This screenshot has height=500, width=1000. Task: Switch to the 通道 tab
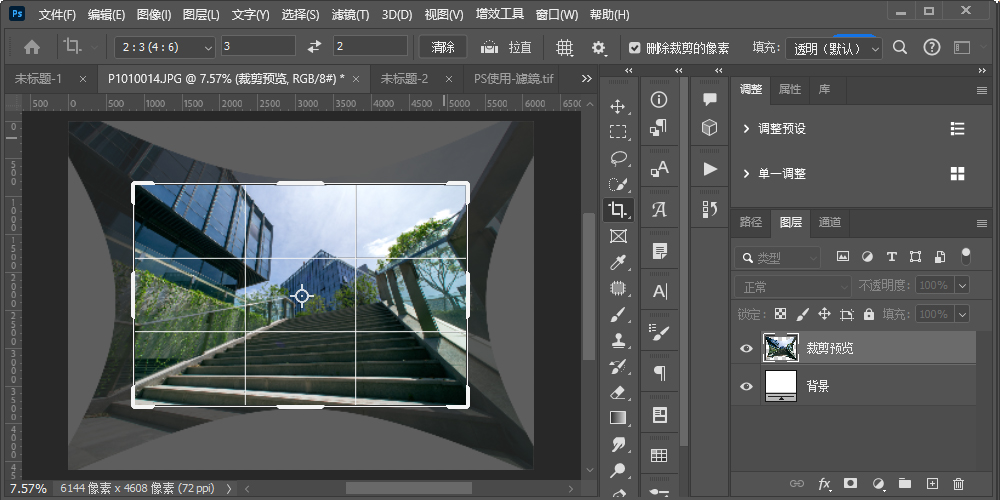coord(829,222)
